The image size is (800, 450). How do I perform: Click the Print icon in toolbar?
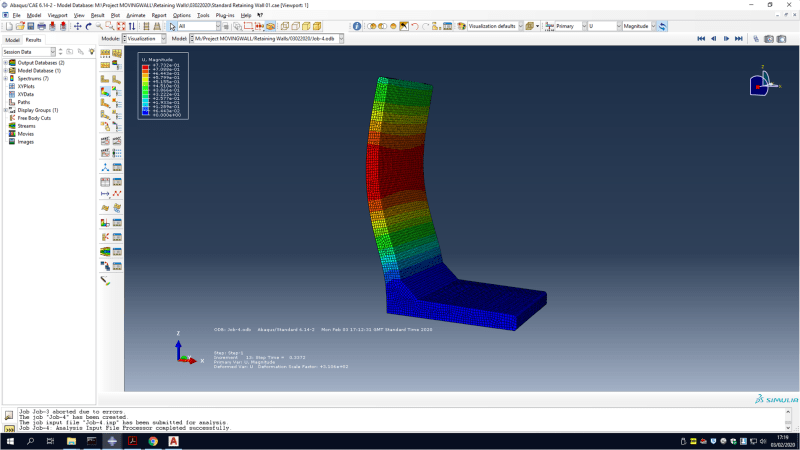pyautogui.click(x=41, y=26)
